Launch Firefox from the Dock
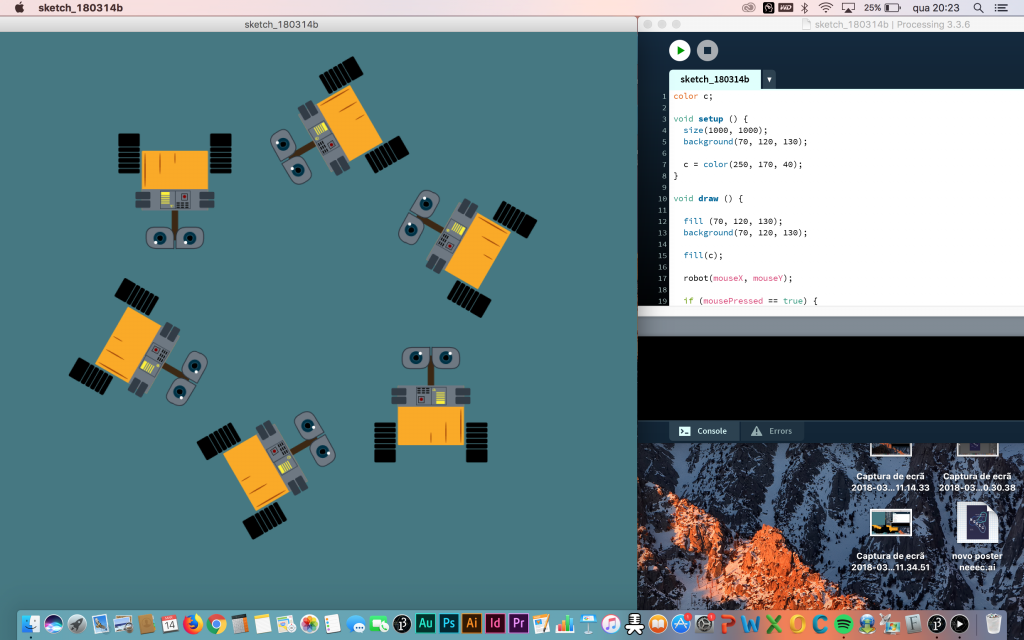The height and width of the screenshot is (640, 1024). 193,624
